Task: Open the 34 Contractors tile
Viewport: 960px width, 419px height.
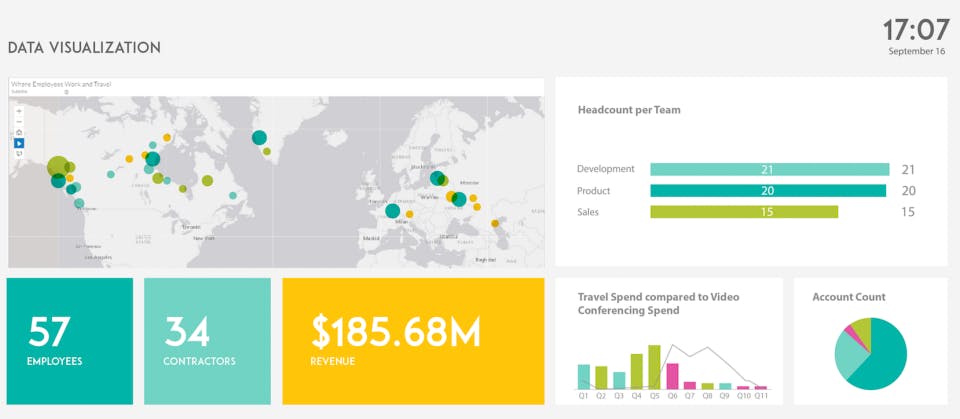Action: pos(207,341)
